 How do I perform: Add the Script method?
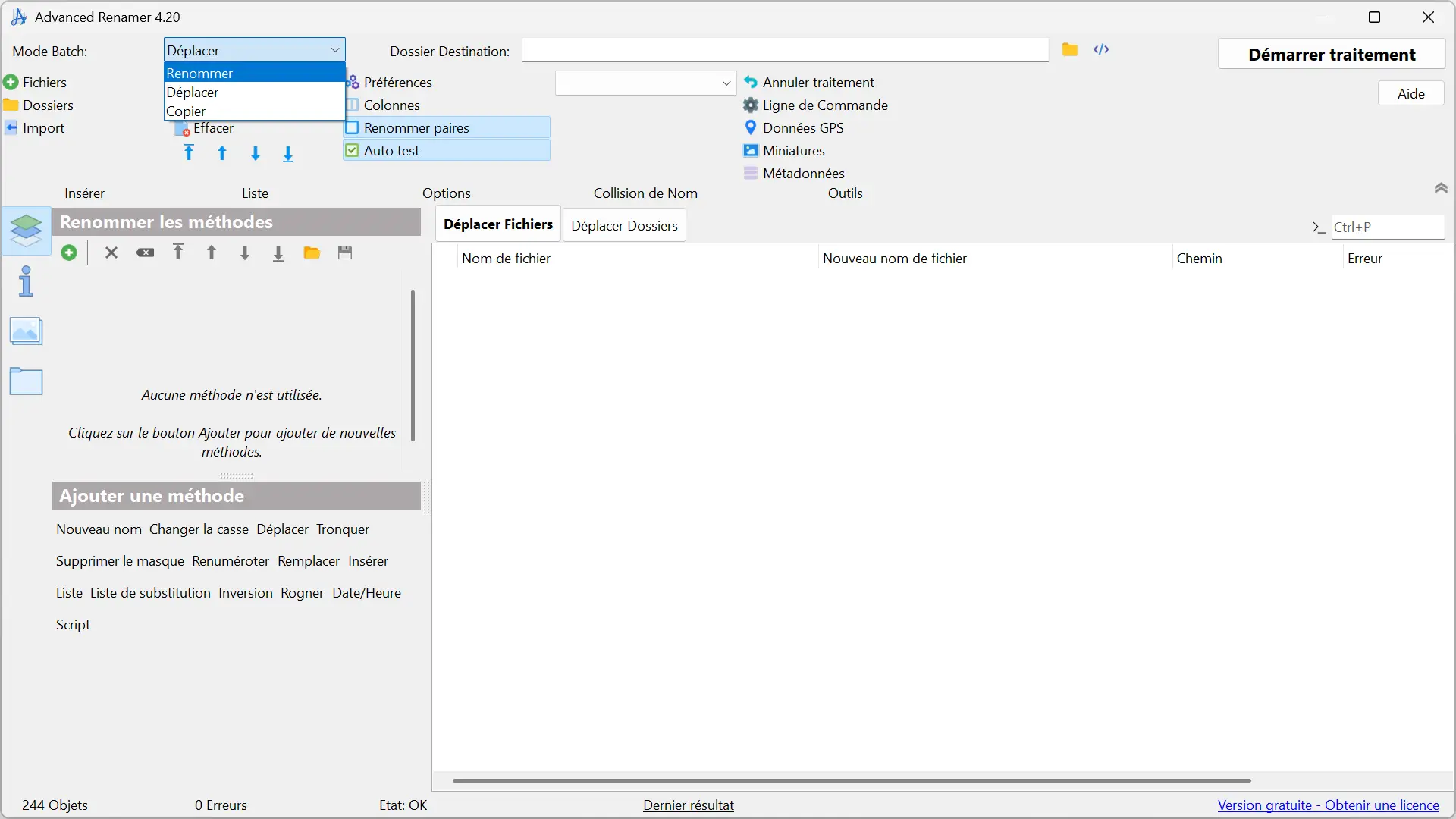[73, 624]
